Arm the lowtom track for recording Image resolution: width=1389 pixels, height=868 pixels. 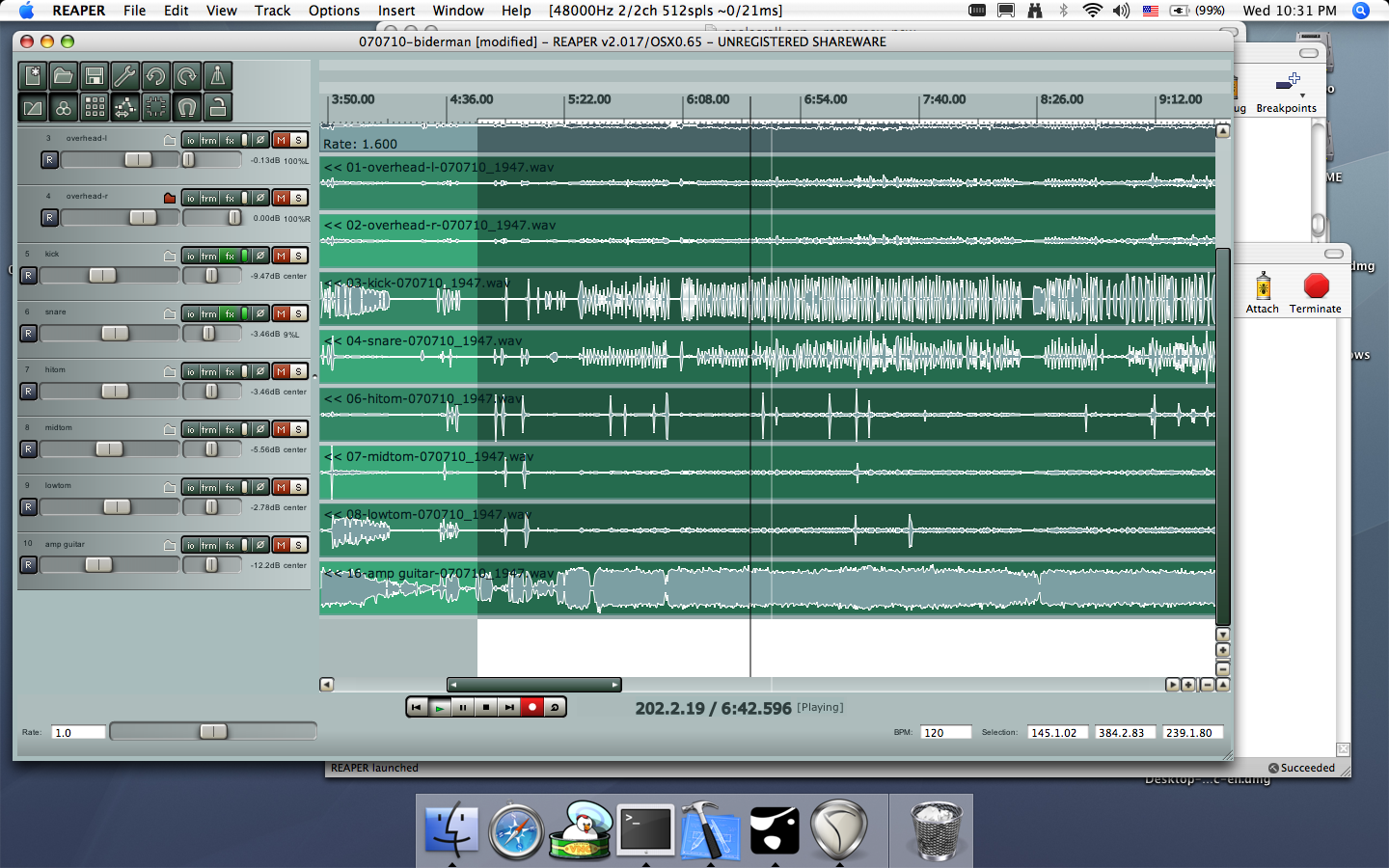coord(28,506)
